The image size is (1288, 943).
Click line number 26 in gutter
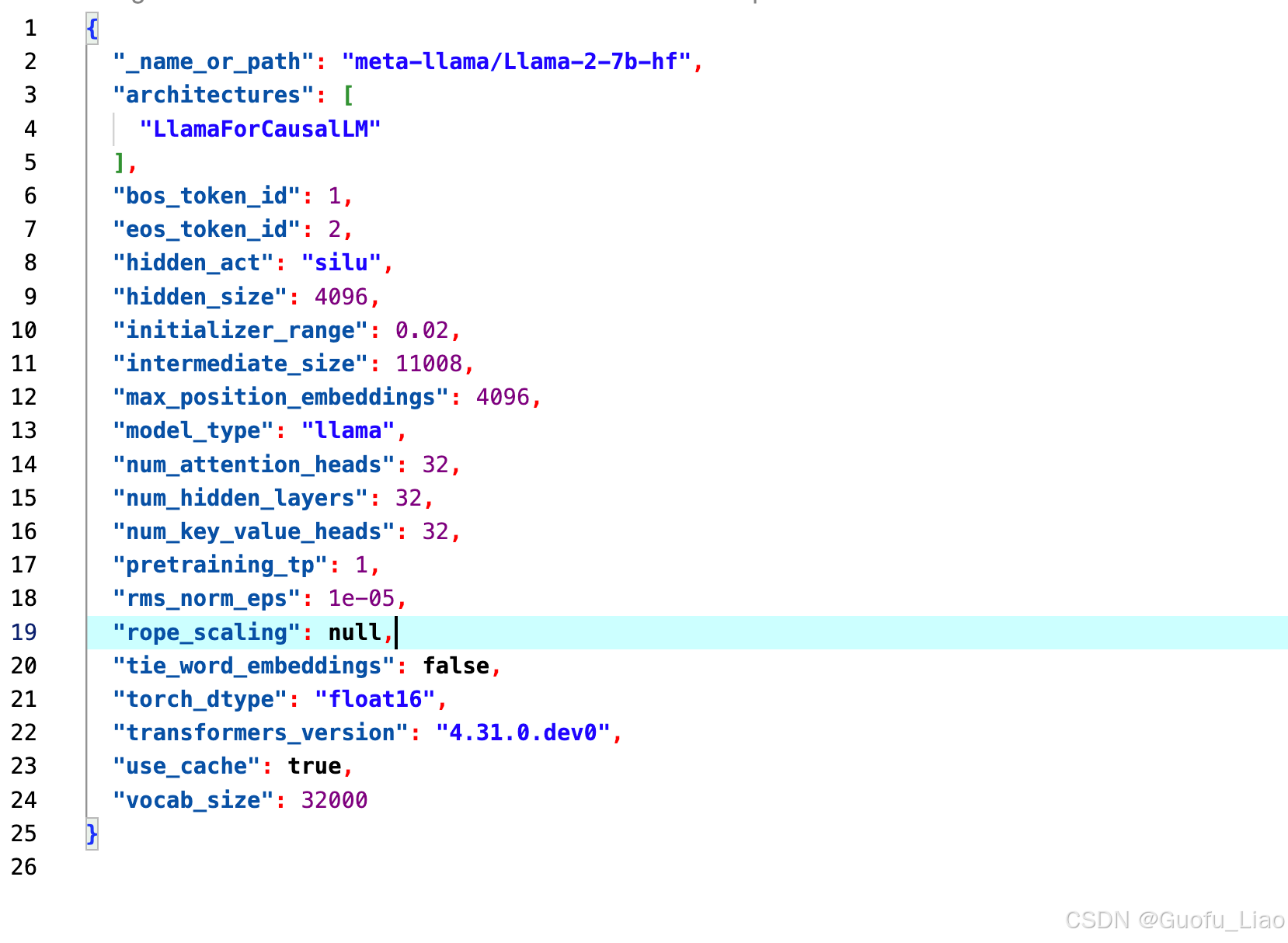click(x=24, y=867)
